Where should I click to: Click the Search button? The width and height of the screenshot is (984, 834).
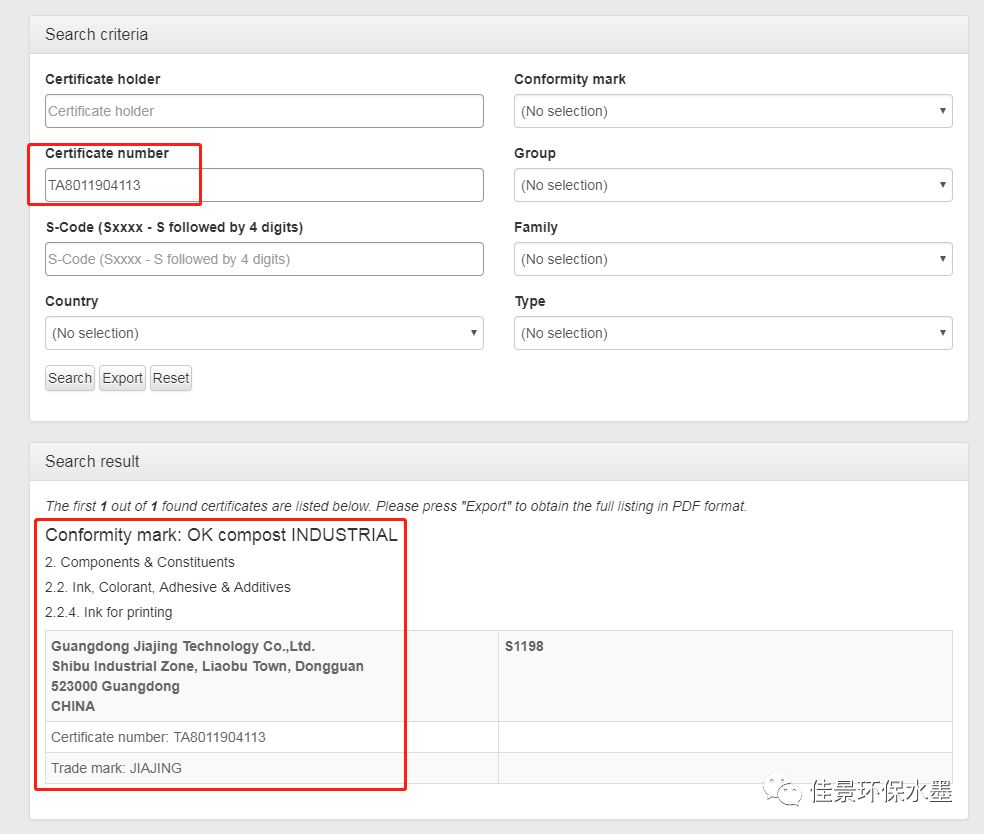click(70, 378)
